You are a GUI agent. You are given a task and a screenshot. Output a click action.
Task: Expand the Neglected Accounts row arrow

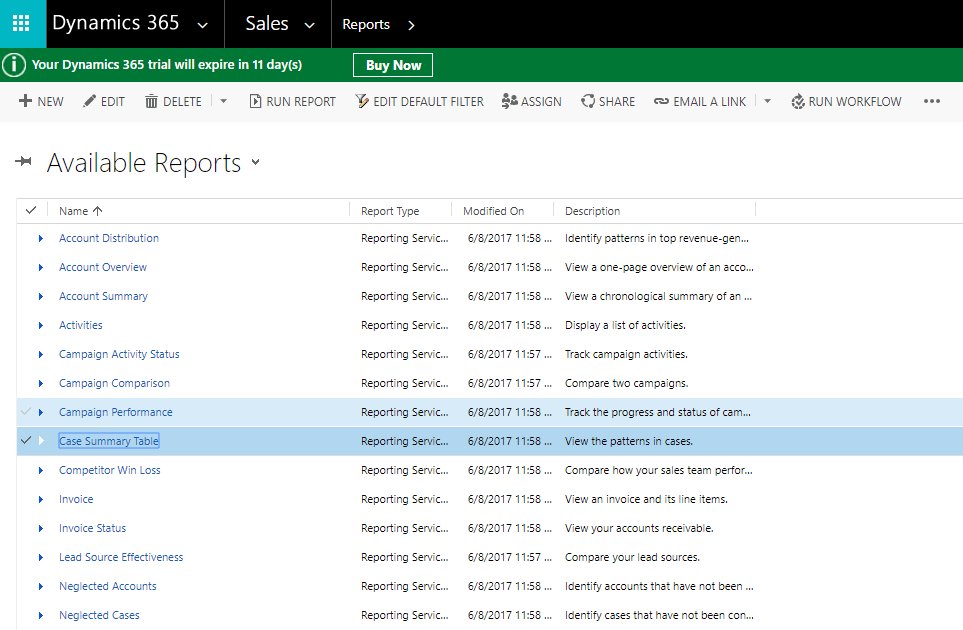point(41,586)
